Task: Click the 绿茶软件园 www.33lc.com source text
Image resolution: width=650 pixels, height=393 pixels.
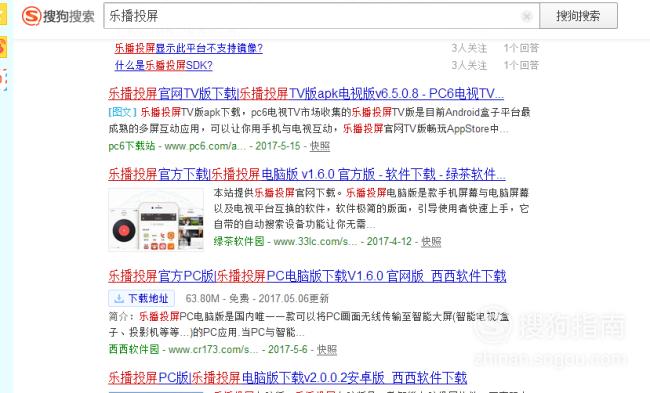Action: [x=285, y=241]
